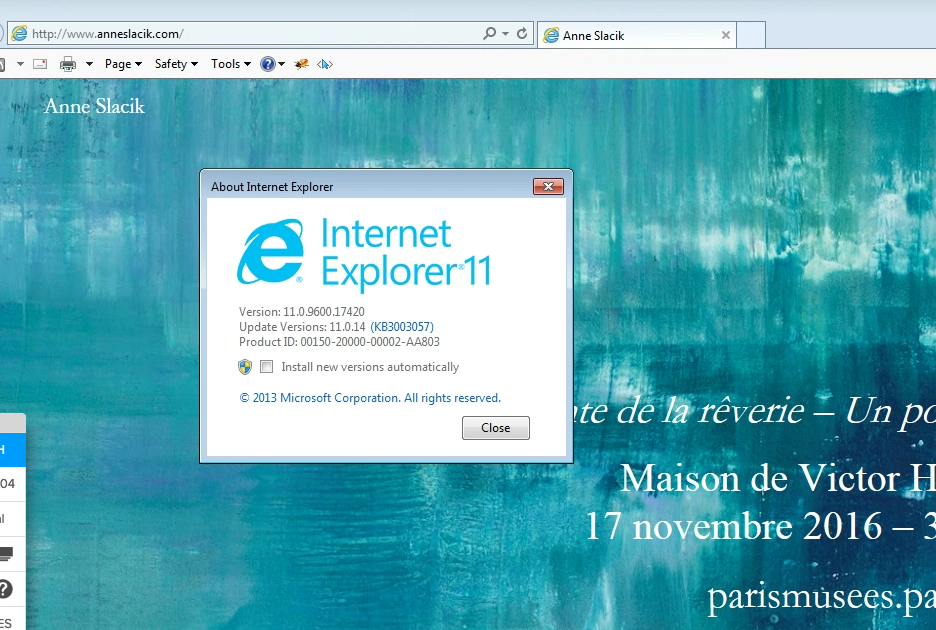
Task: Click the read mail envelope icon
Action: coord(40,64)
